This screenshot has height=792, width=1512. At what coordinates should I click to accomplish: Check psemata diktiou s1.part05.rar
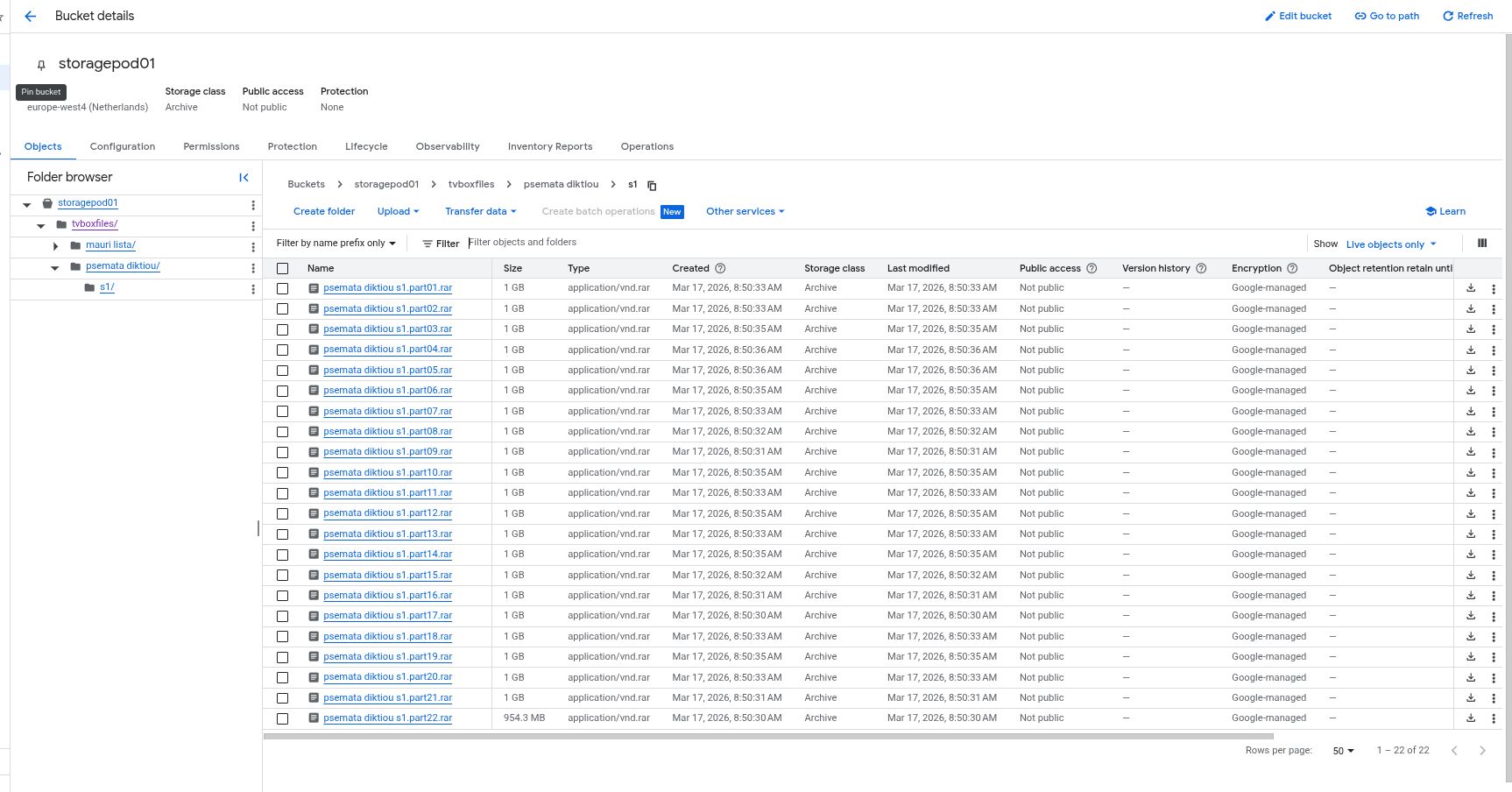282,371
